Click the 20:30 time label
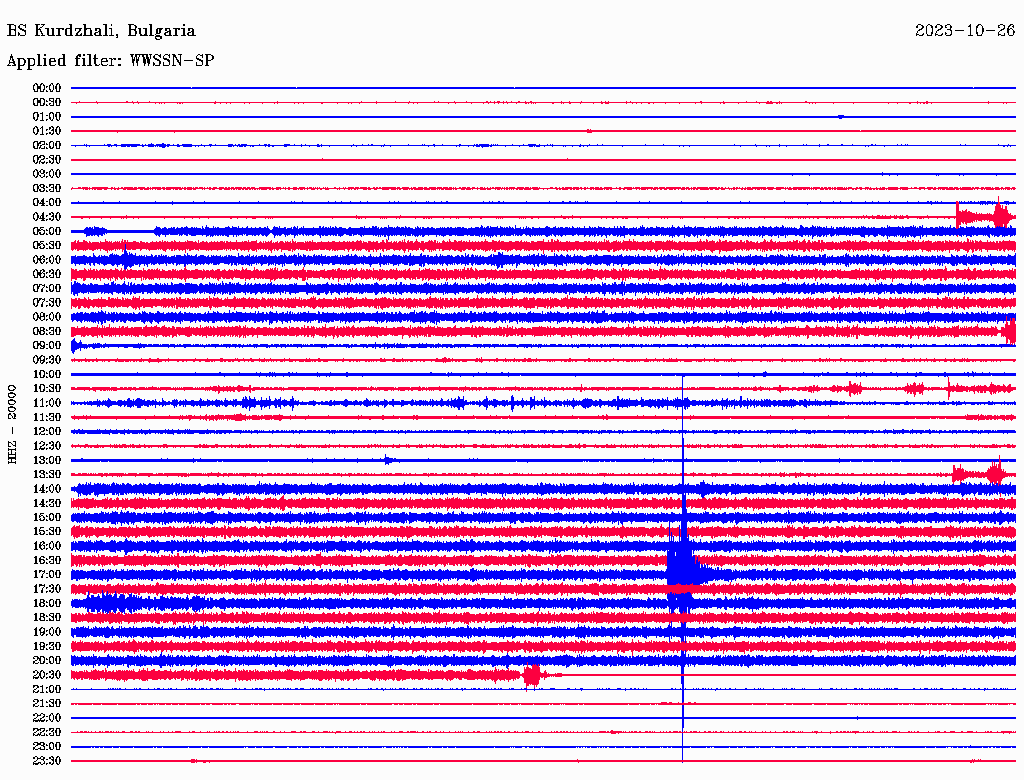 46,675
